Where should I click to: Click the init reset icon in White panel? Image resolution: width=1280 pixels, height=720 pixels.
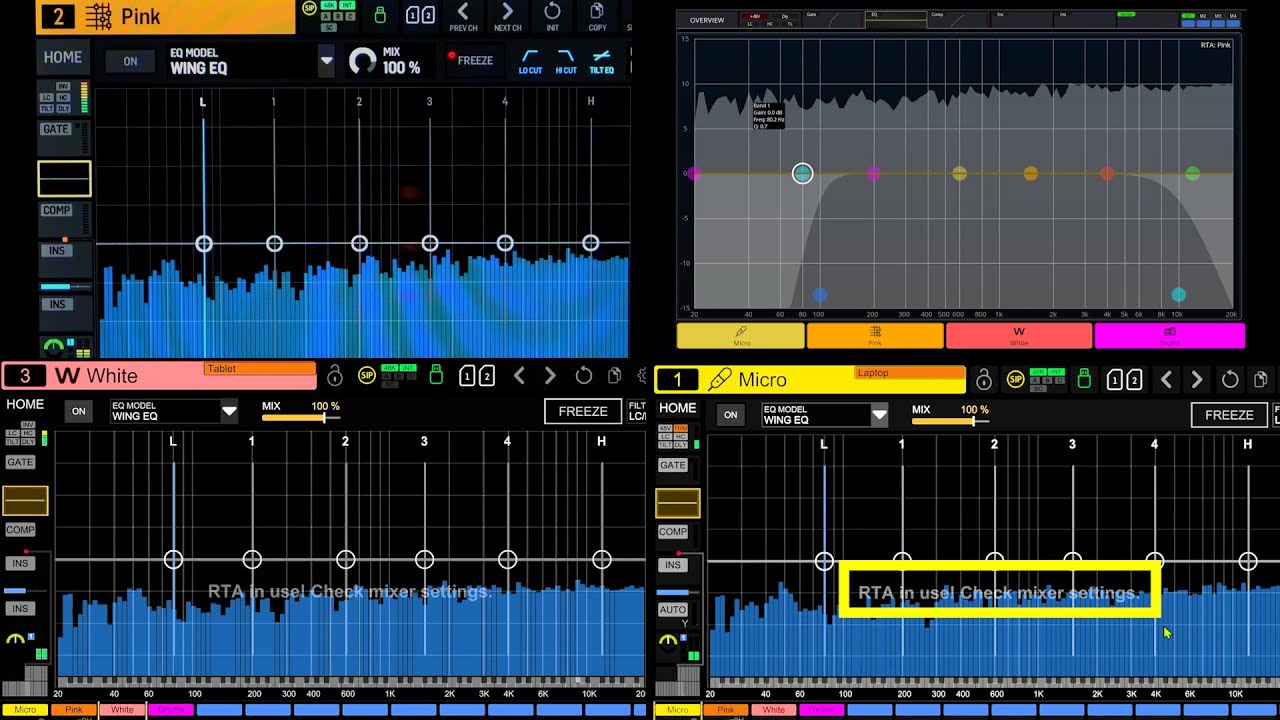pyautogui.click(x=584, y=376)
